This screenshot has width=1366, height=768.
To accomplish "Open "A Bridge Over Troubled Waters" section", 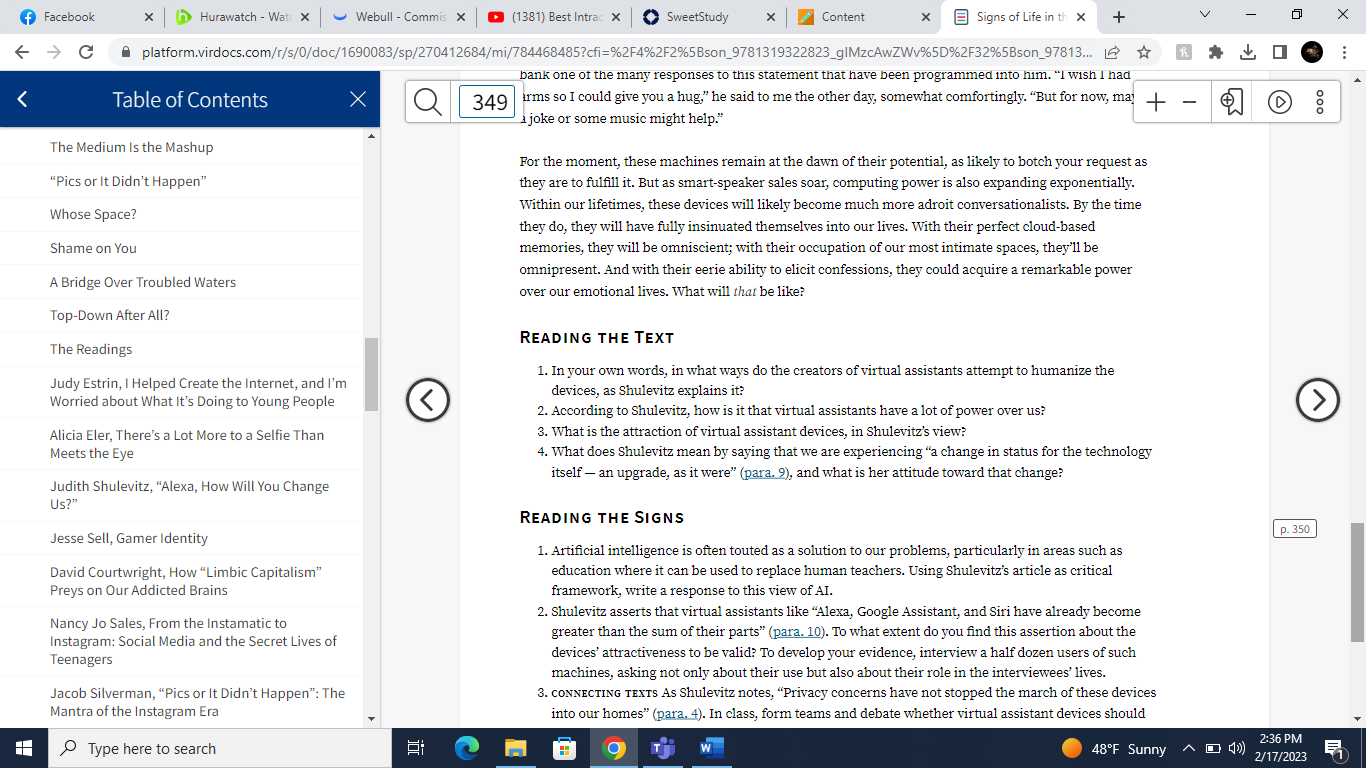I will click(x=143, y=282).
